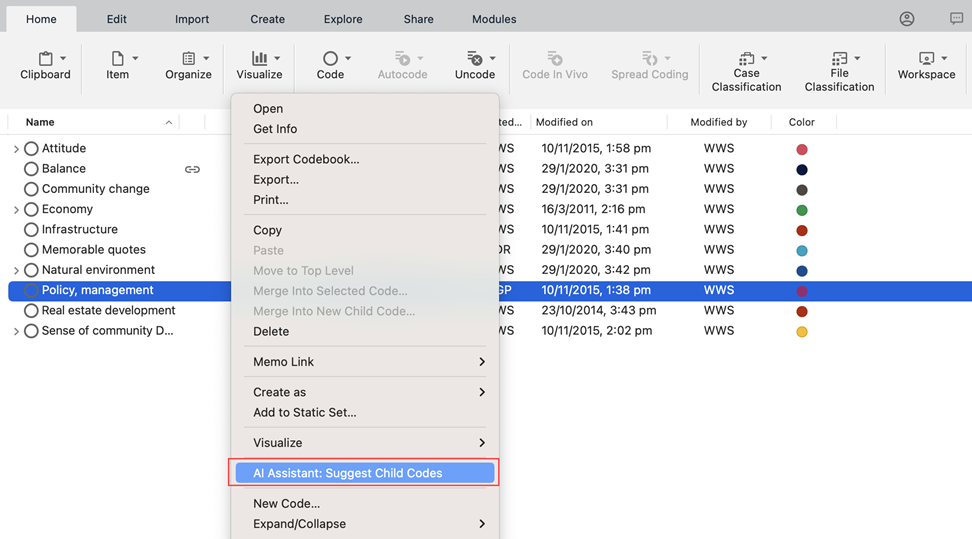Click the code circle icon for Real estate development
The height and width of the screenshot is (539, 972).
click(x=31, y=311)
